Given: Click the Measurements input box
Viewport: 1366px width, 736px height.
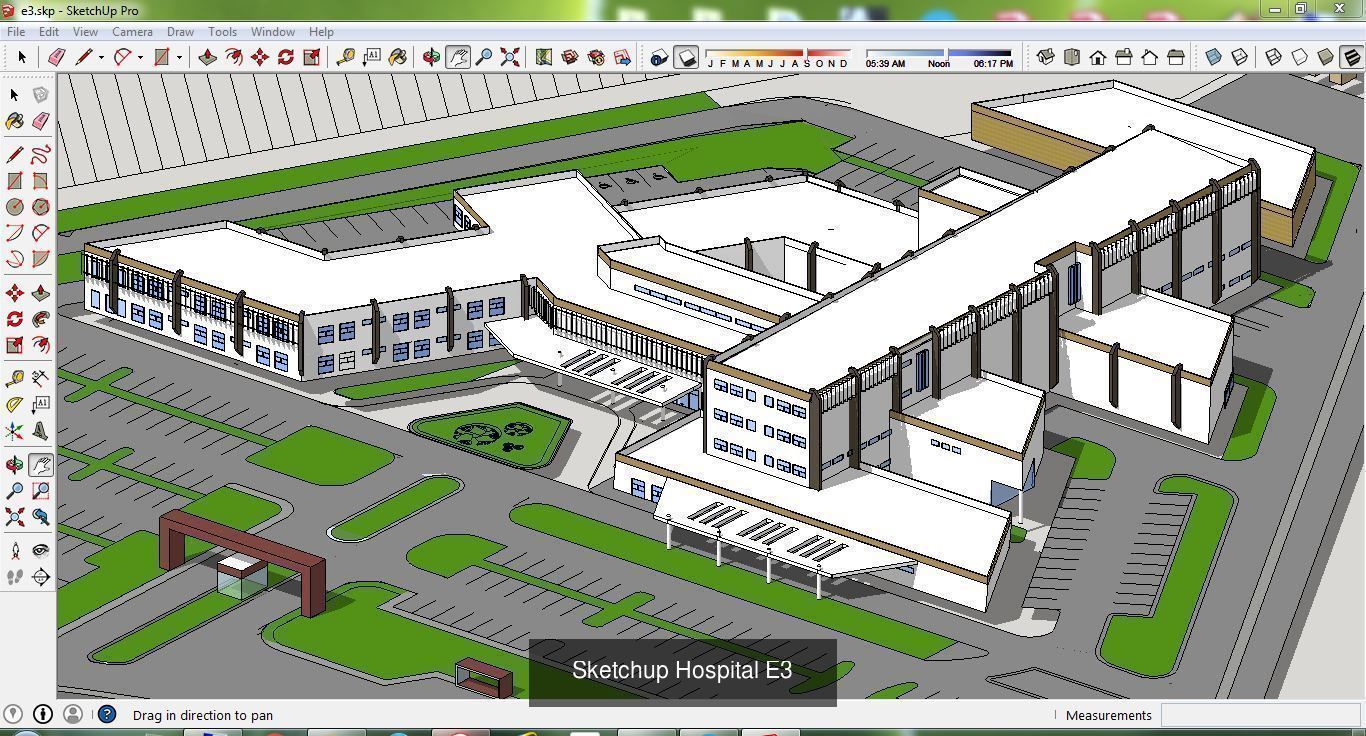Looking at the screenshot, I should point(1259,715).
